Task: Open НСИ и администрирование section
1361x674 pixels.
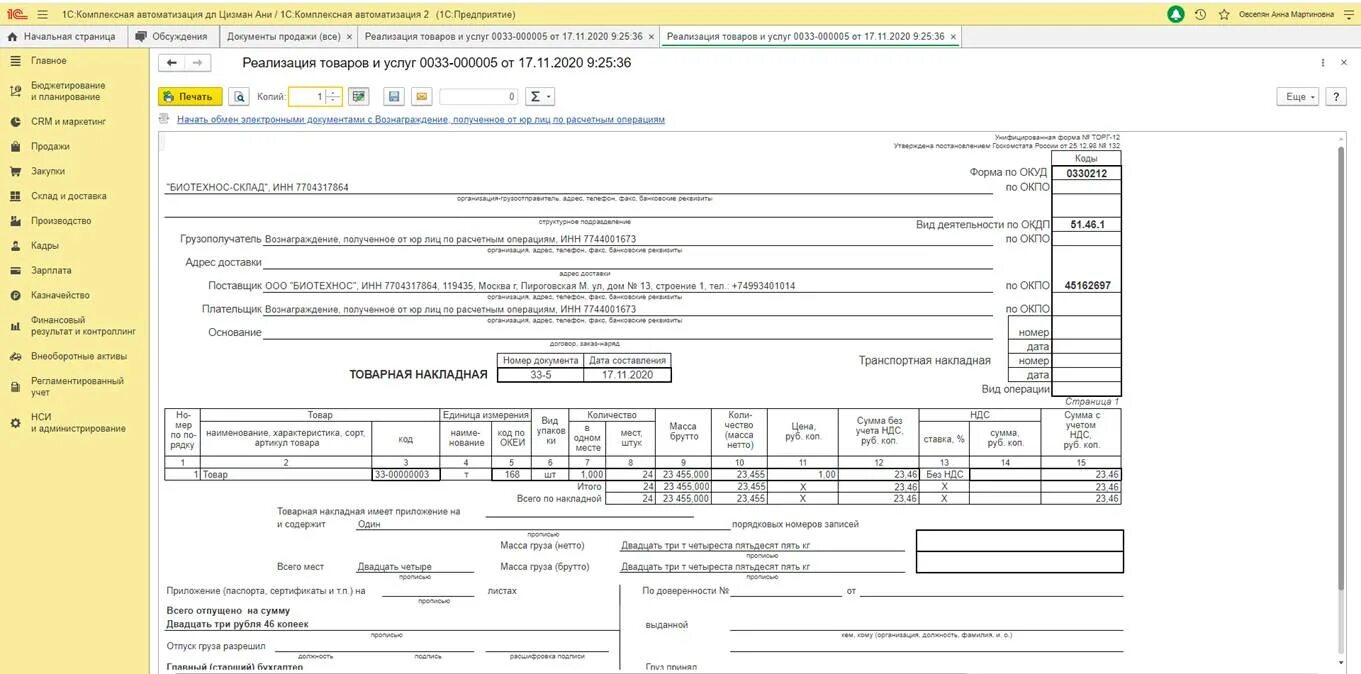Action: click(x=75, y=423)
